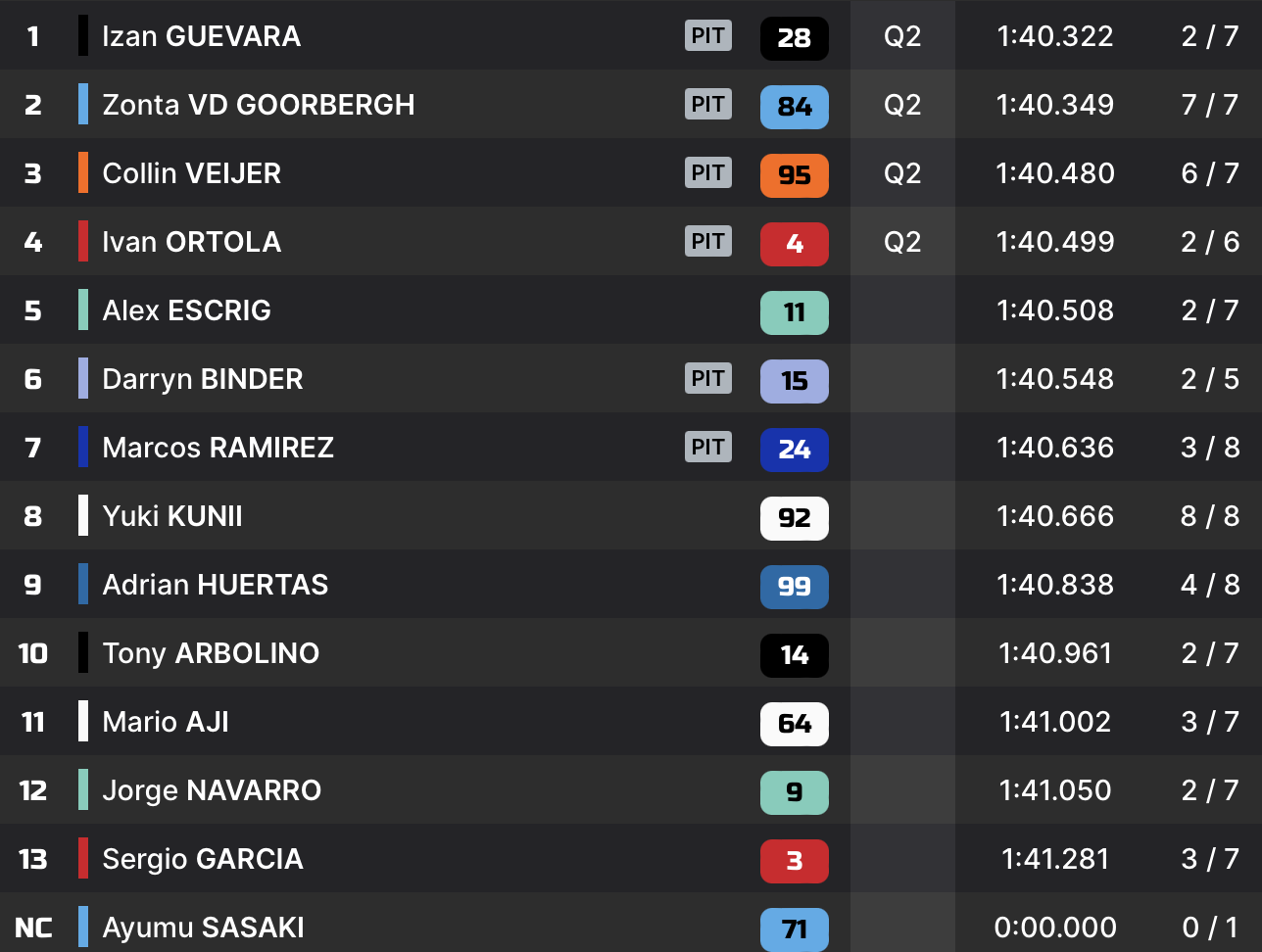
Task: Click the white number 92 badge
Action: point(794,518)
